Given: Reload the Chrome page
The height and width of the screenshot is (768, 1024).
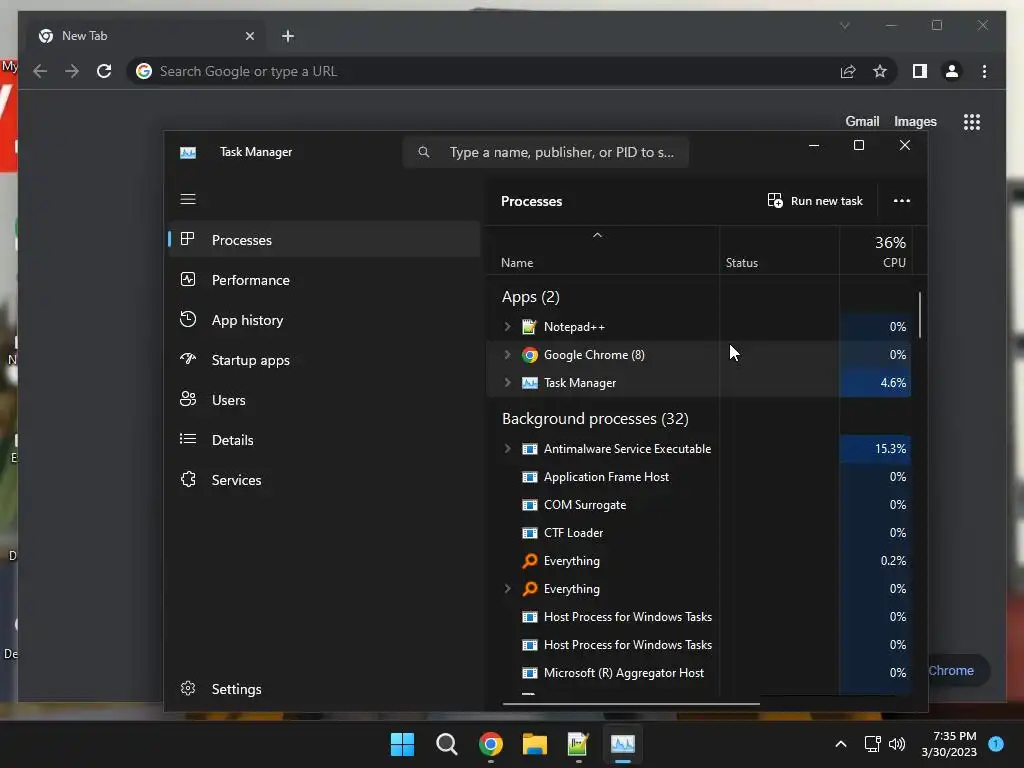Looking at the screenshot, I should [x=104, y=71].
